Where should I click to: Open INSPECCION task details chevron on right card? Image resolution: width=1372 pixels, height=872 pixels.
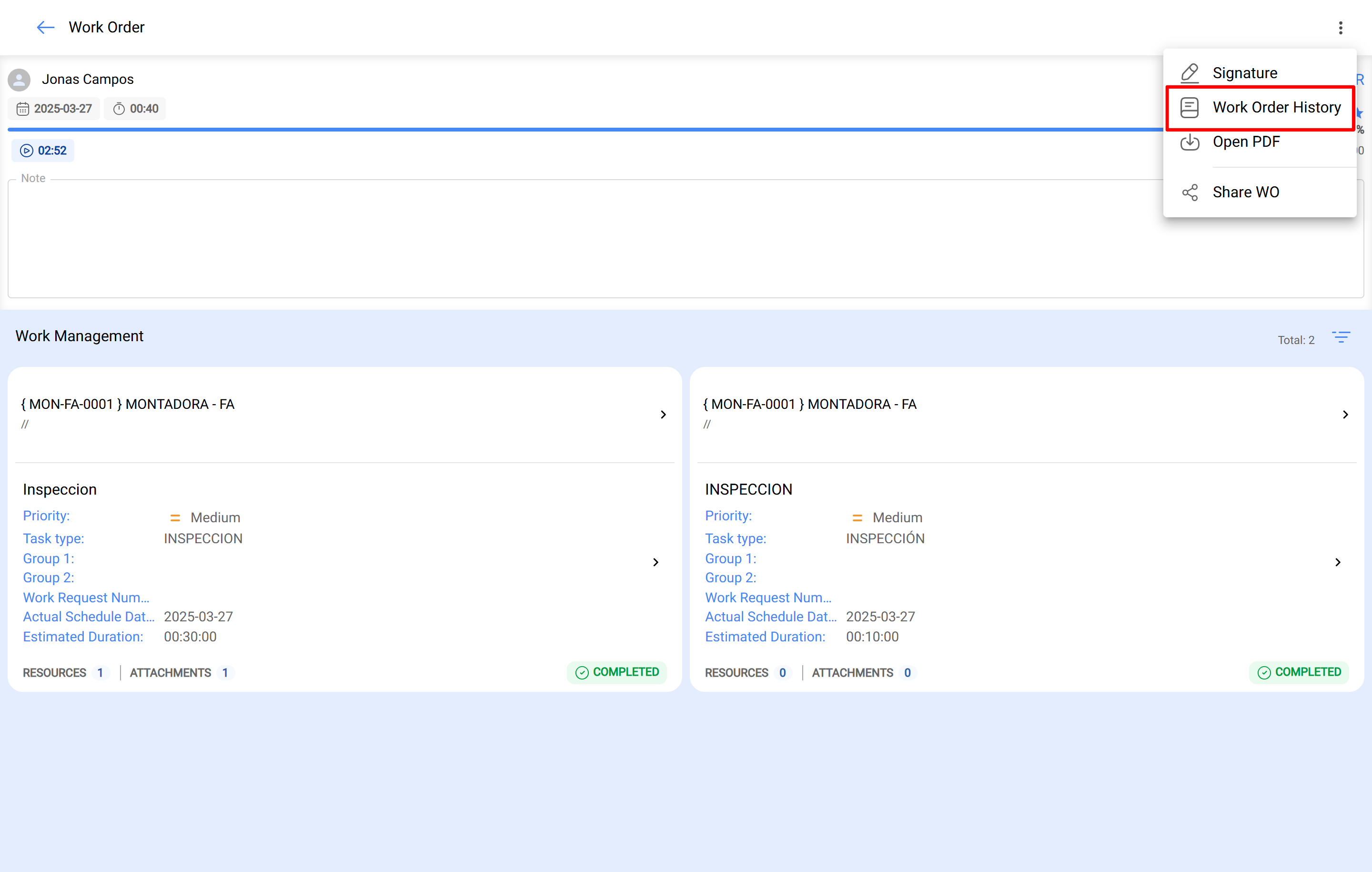pyautogui.click(x=1337, y=563)
